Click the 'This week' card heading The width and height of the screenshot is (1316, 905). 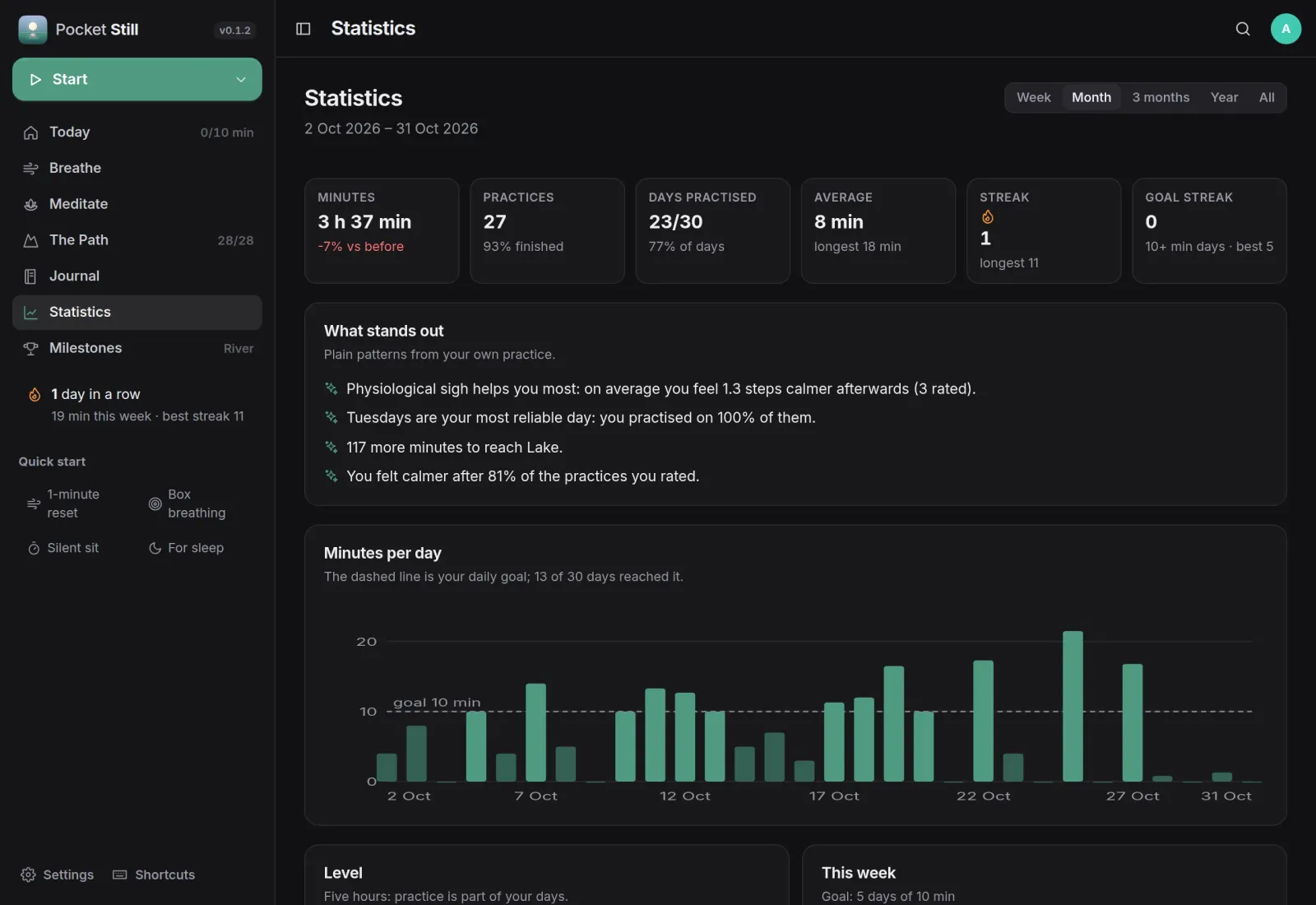tap(858, 873)
